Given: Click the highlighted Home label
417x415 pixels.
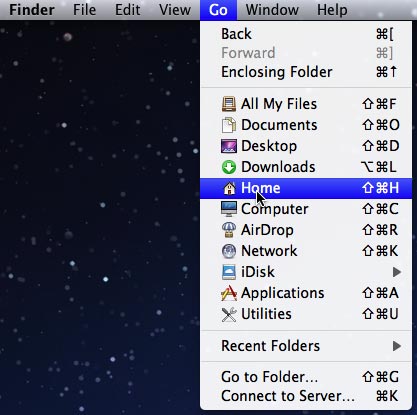Looking at the screenshot, I should pos(261,188).
